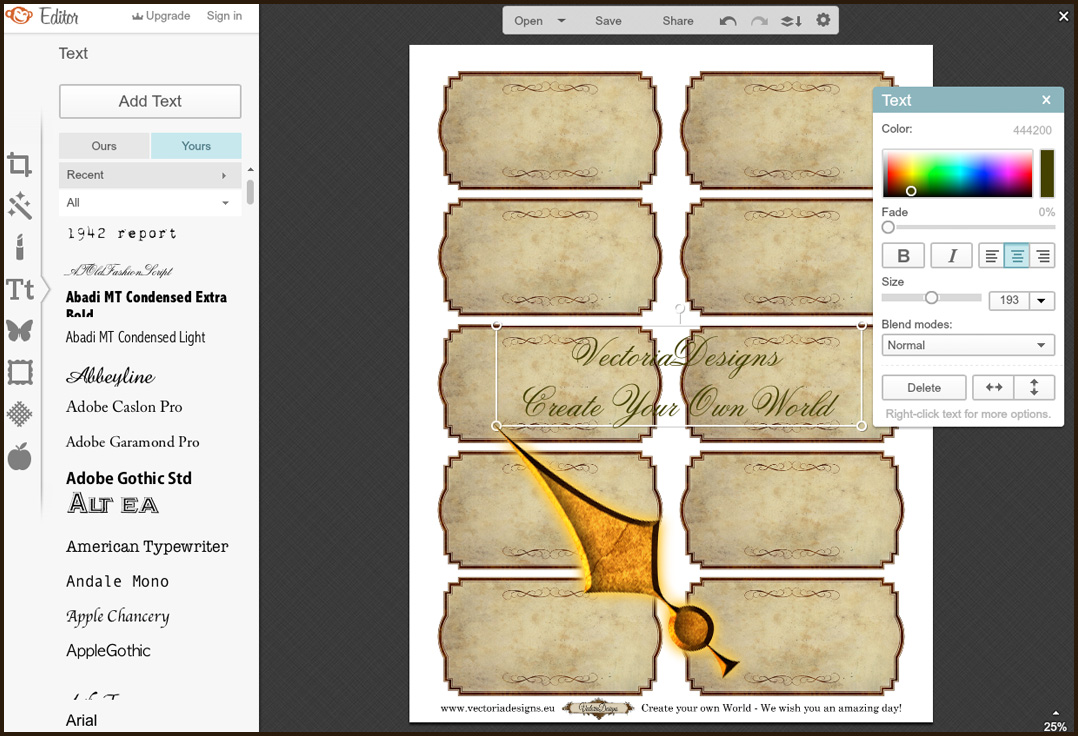Choose the Arial font
This screenshot has width=1078, height=736.
point(81,720)
